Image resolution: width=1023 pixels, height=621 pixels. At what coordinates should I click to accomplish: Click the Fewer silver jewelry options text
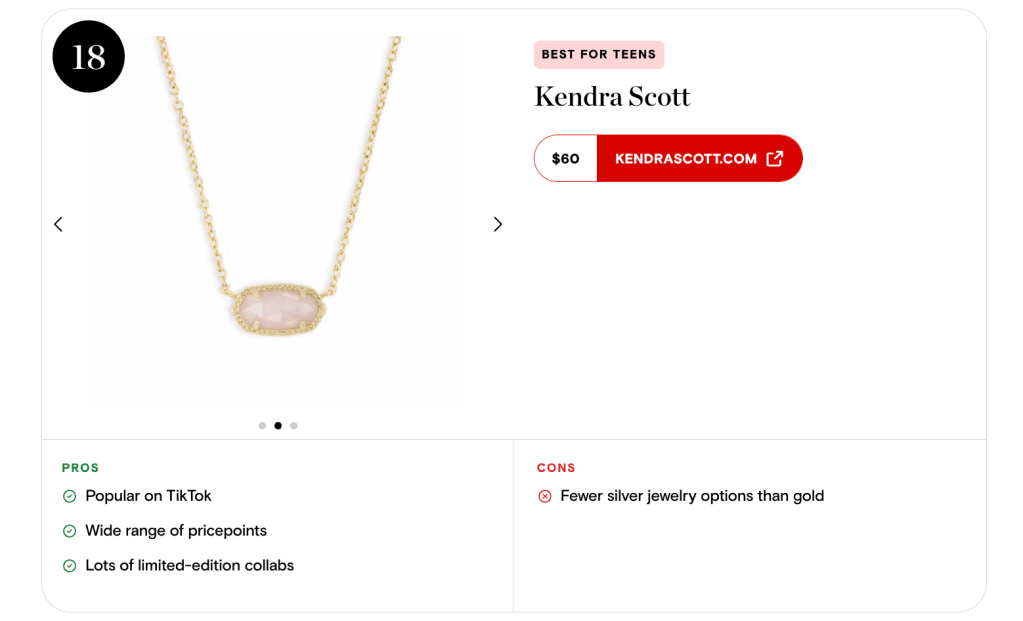[692, 496]
